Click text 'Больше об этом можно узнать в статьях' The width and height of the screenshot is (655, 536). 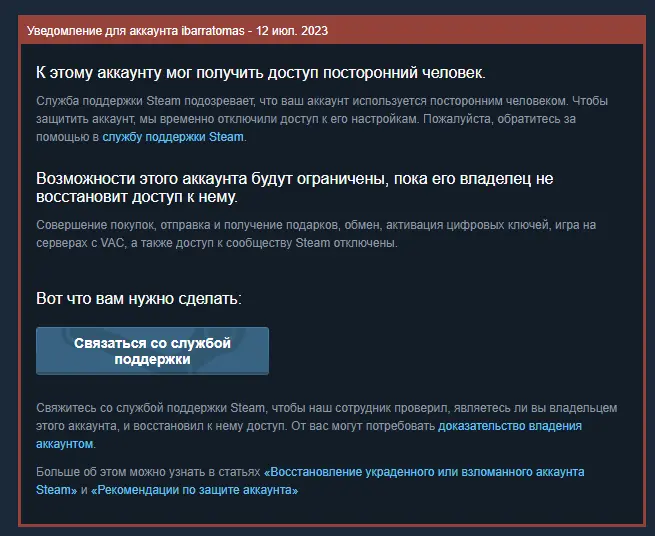tap(148, 472)
